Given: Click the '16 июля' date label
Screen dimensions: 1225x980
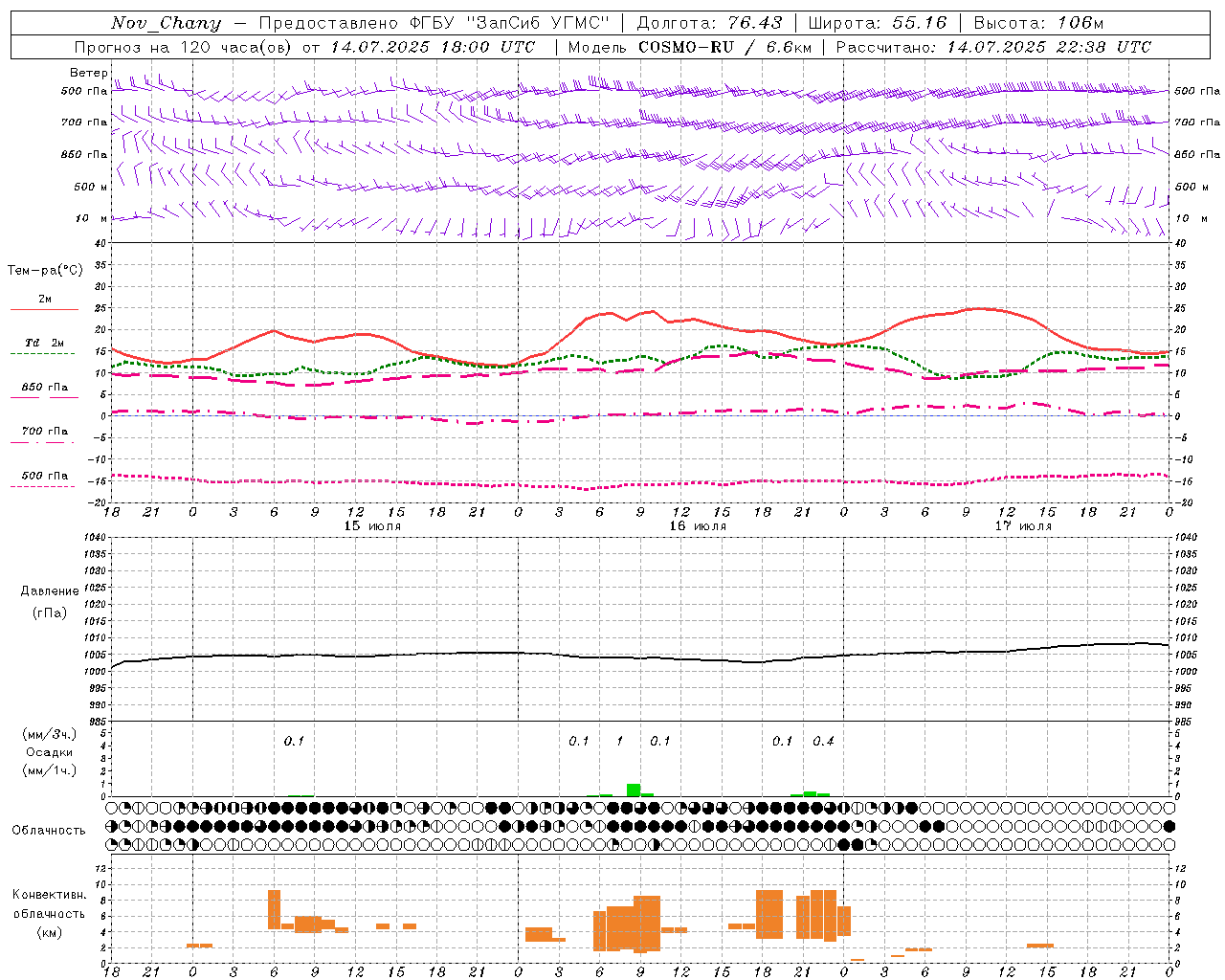Looking at the screenshot, I should tap(698, 526).
